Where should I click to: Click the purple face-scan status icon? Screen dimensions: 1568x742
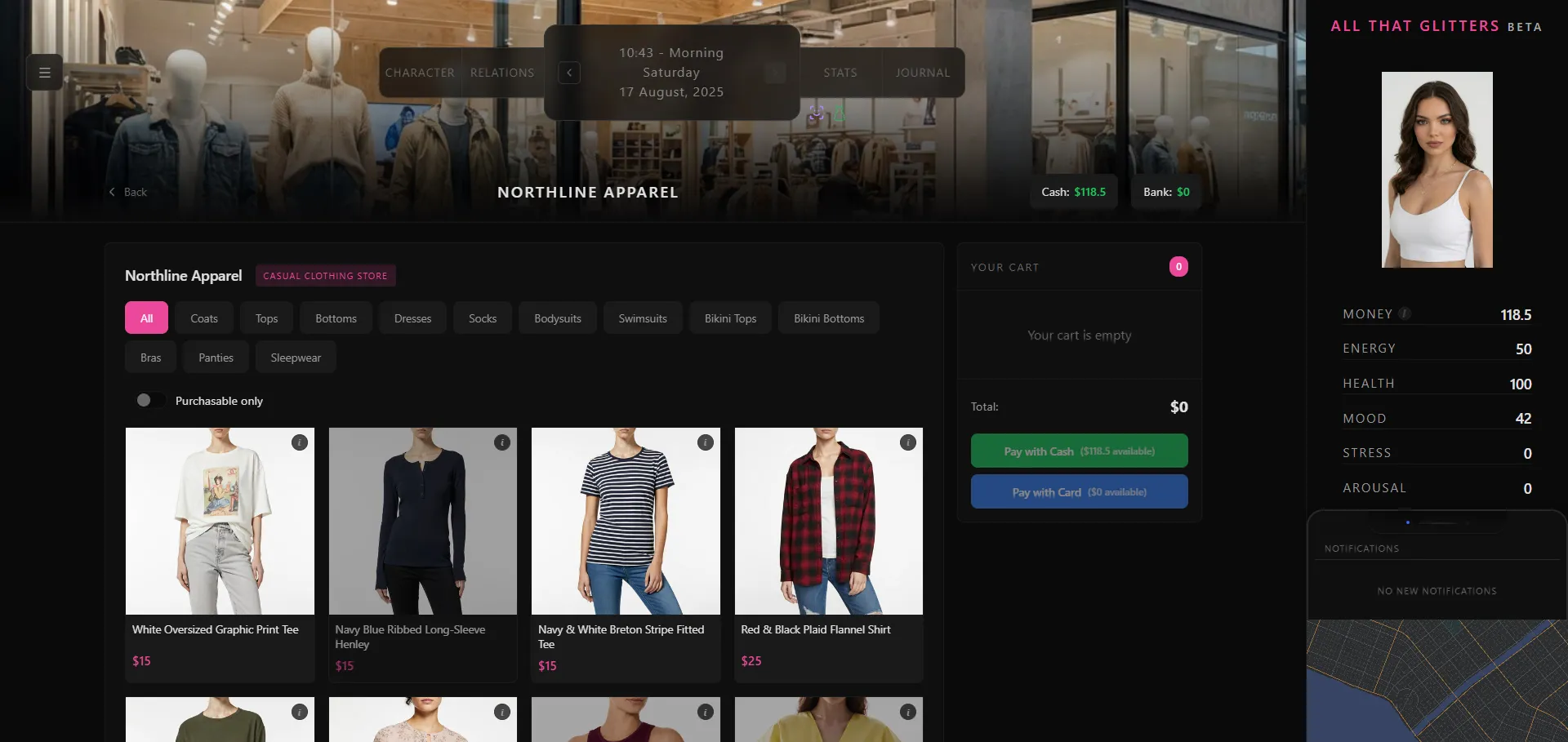point(816,113)
